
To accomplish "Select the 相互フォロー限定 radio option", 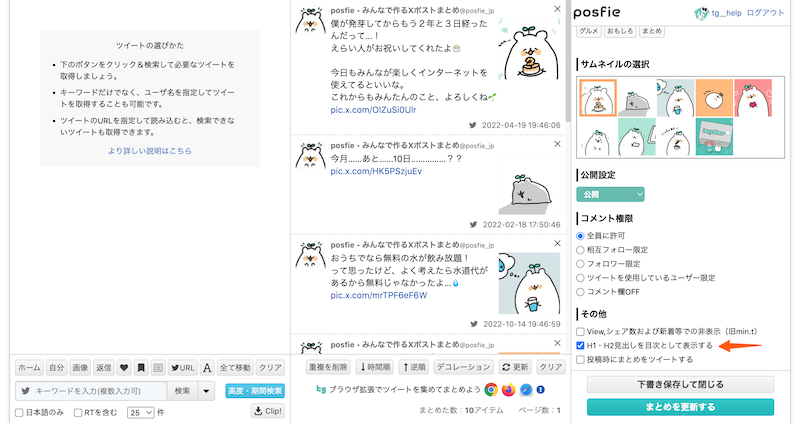I will click(582, 249).
